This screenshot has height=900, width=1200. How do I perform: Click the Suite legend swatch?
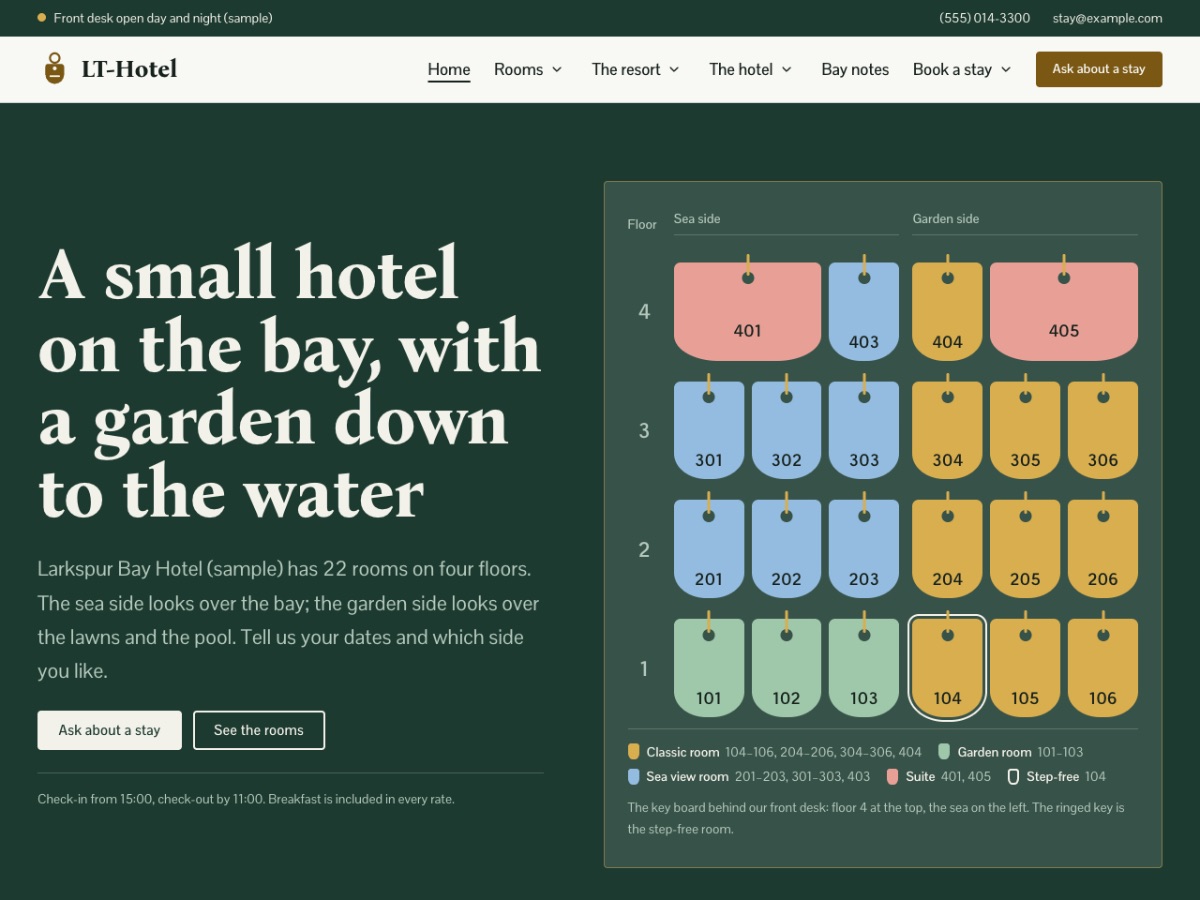coord(893,777)
